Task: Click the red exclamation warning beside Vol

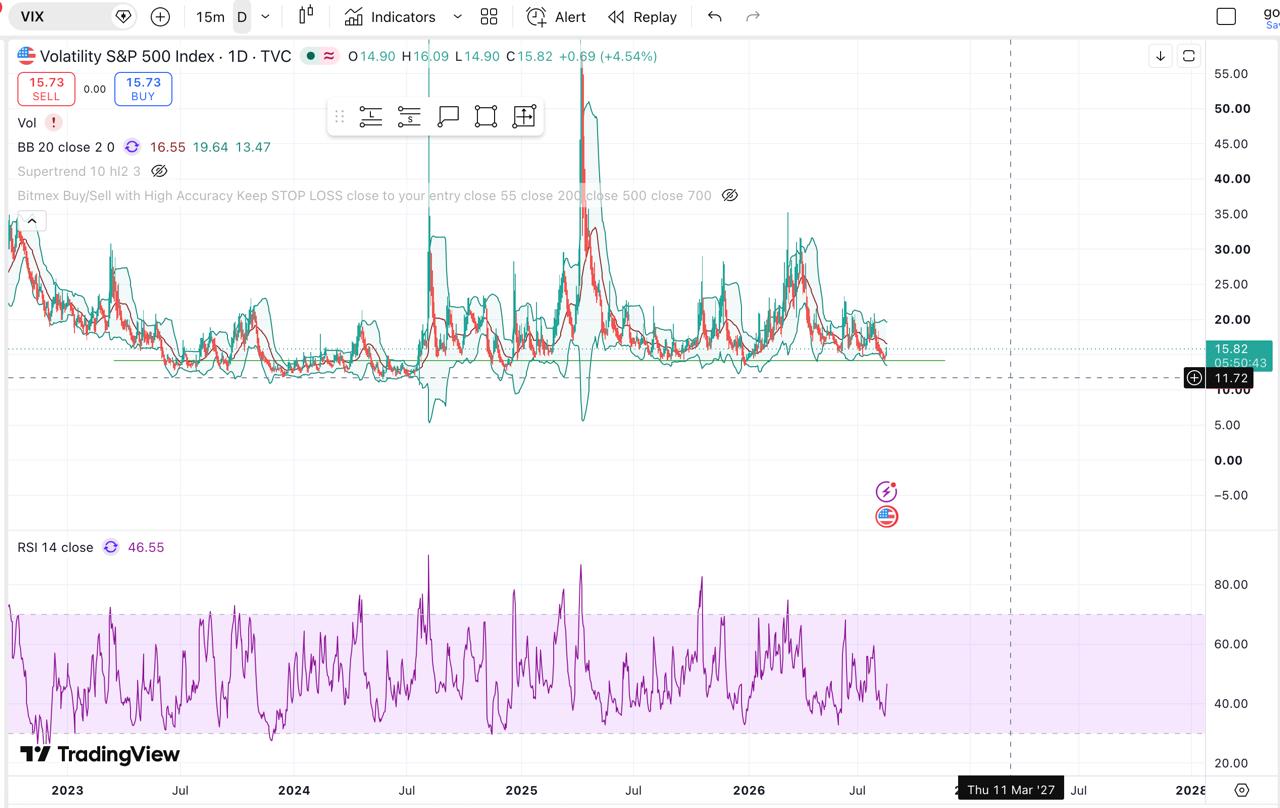Action: [x=53, y=122]
